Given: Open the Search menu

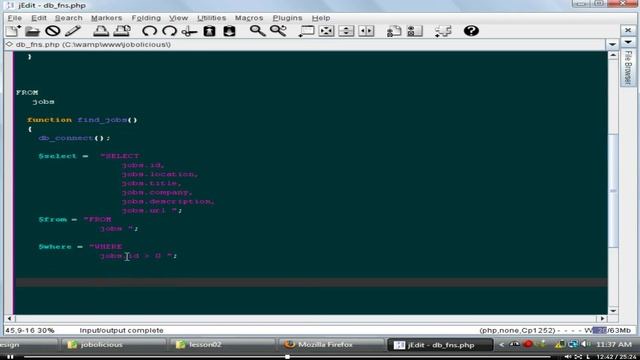Looking at the screenshot, I should pos(69,18).
